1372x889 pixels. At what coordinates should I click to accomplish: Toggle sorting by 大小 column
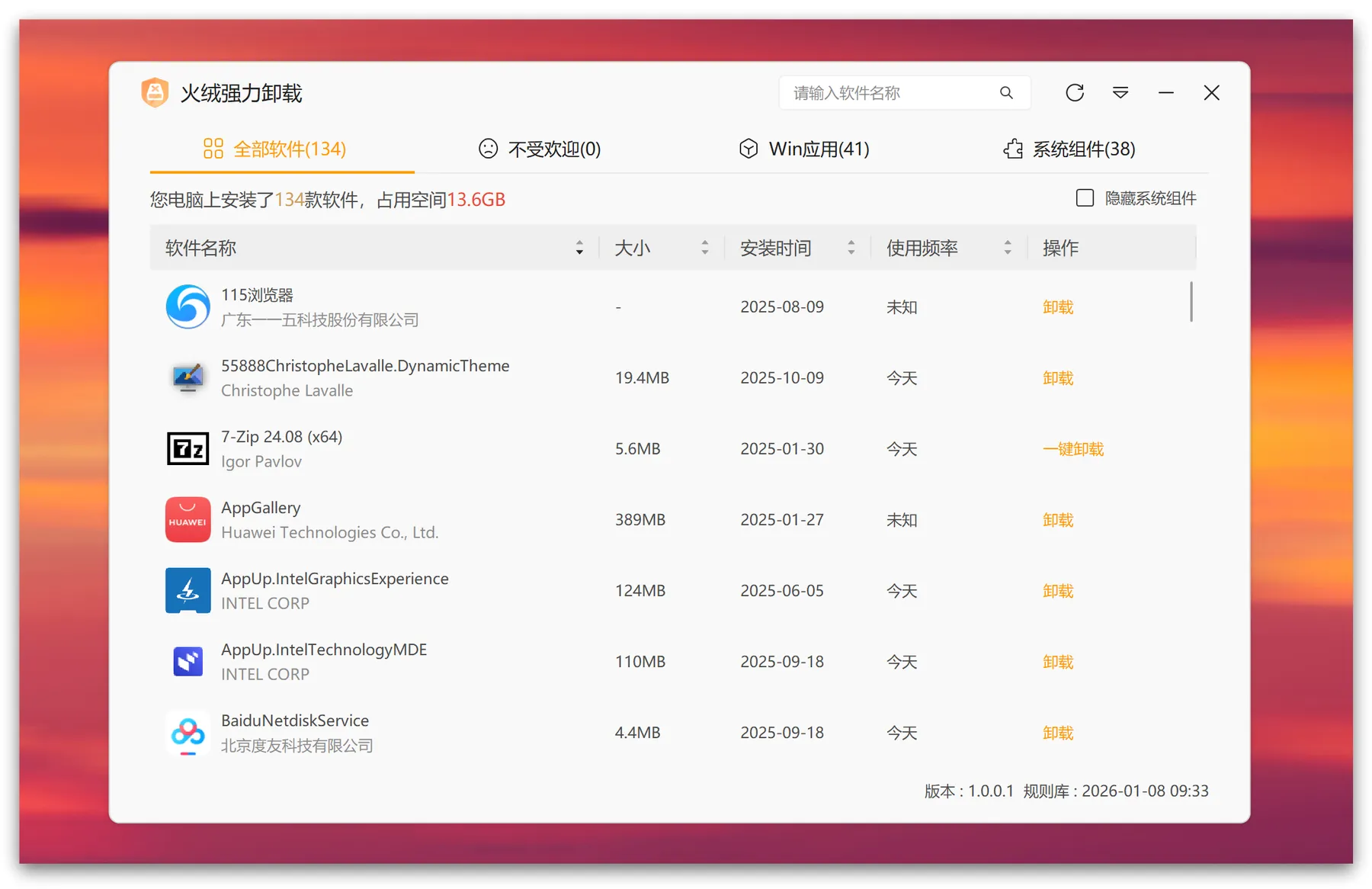pos(704,247)
